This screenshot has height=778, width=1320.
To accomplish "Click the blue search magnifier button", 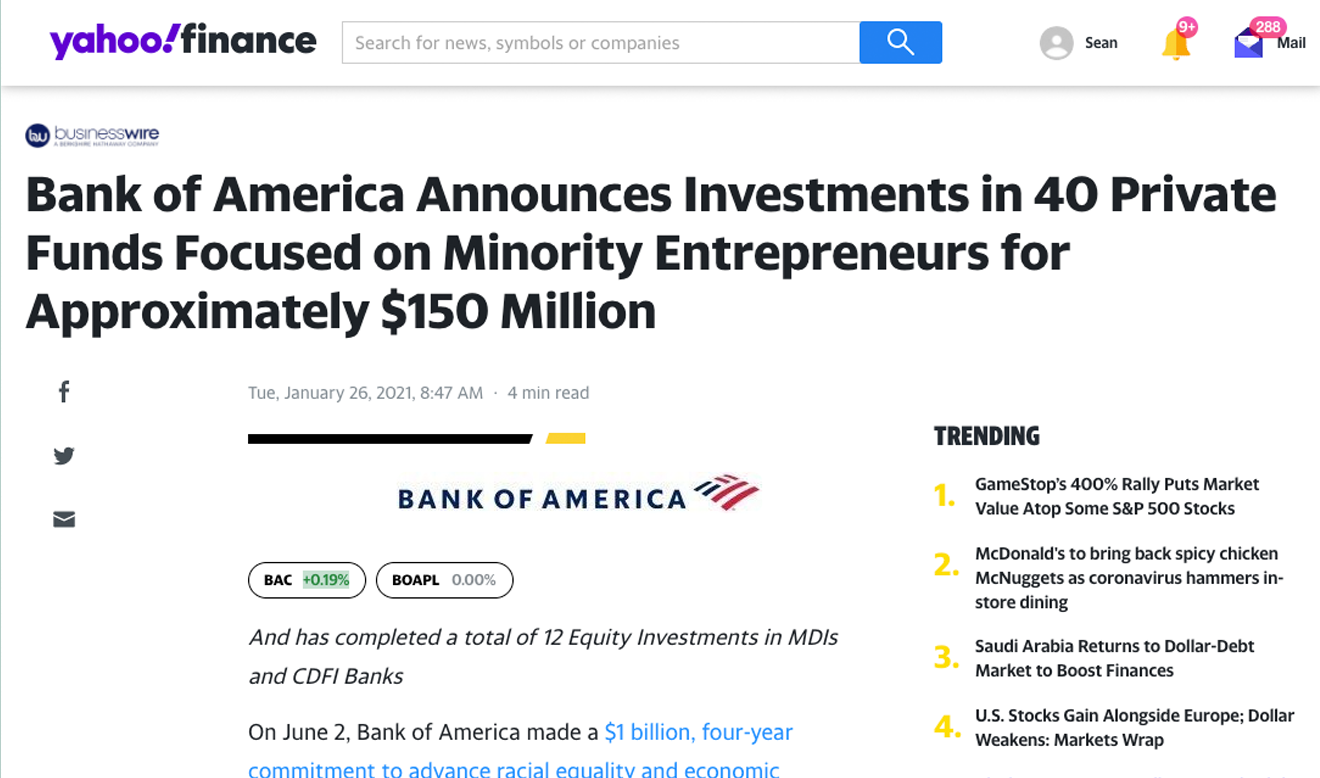I will [900, 42].
